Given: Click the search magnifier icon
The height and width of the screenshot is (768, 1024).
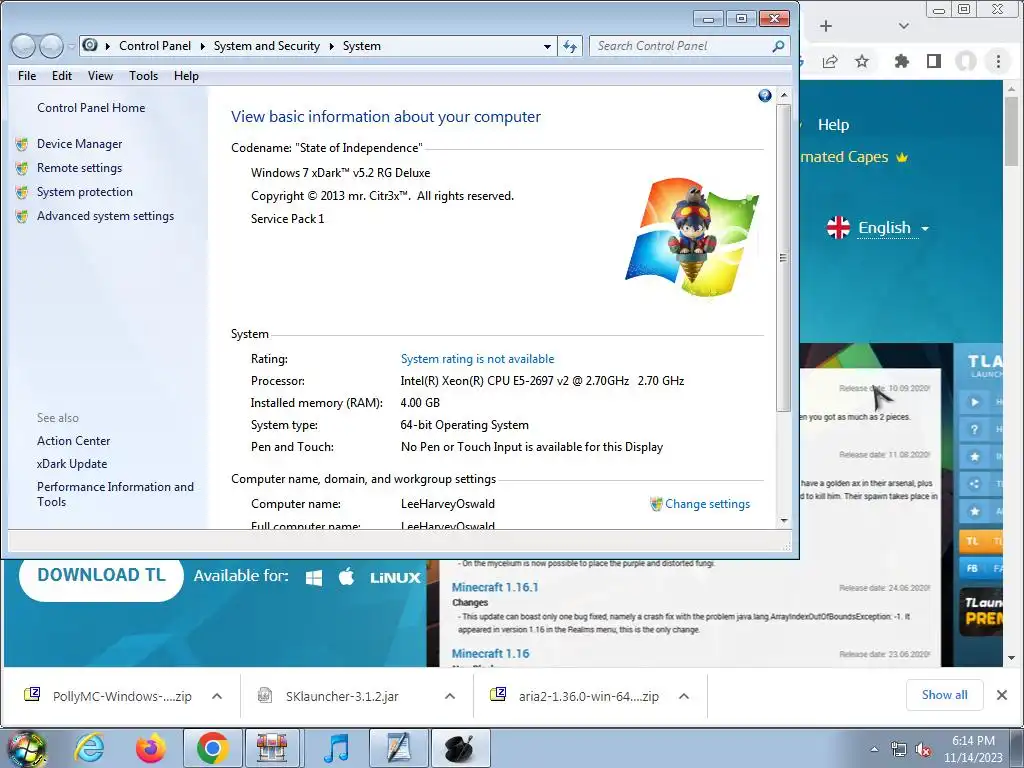Looking at the screenshot, I should 778,46.
